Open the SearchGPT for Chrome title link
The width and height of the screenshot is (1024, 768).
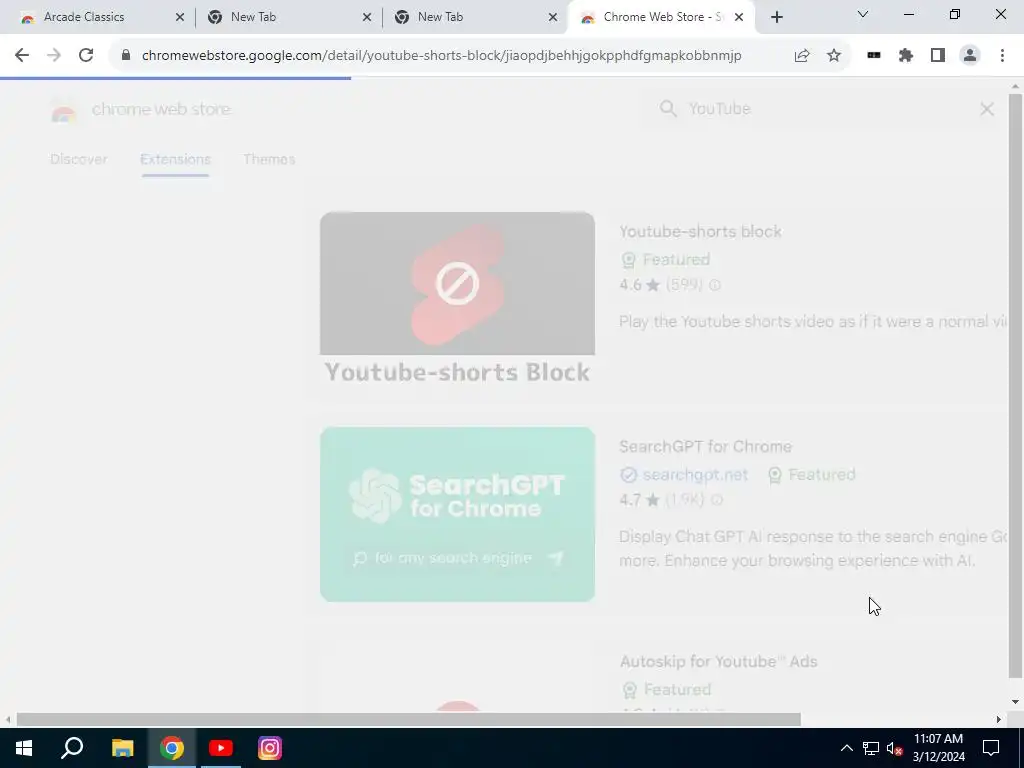[705, 447]
